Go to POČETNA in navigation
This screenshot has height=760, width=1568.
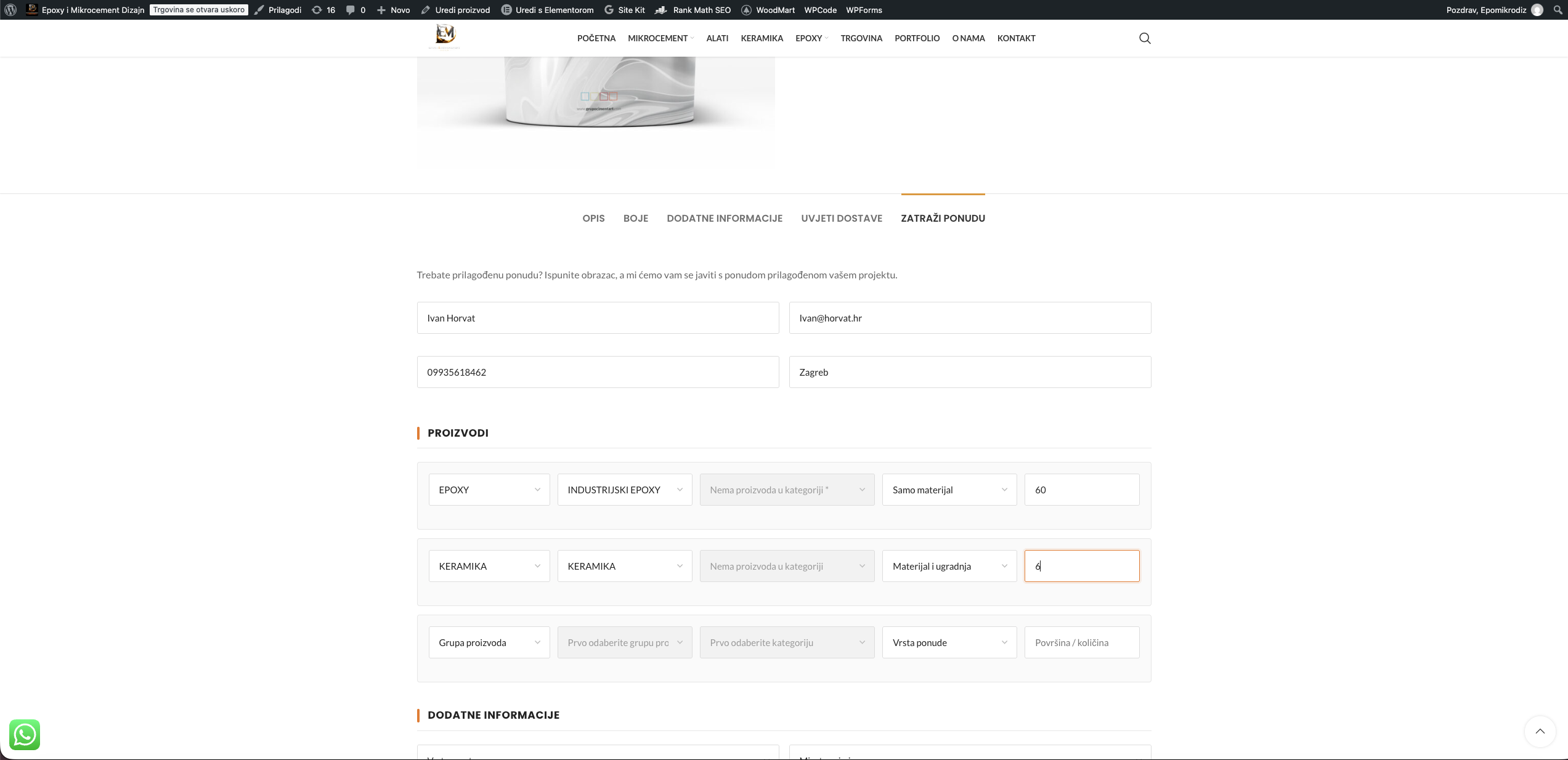[x=596, y=38]
